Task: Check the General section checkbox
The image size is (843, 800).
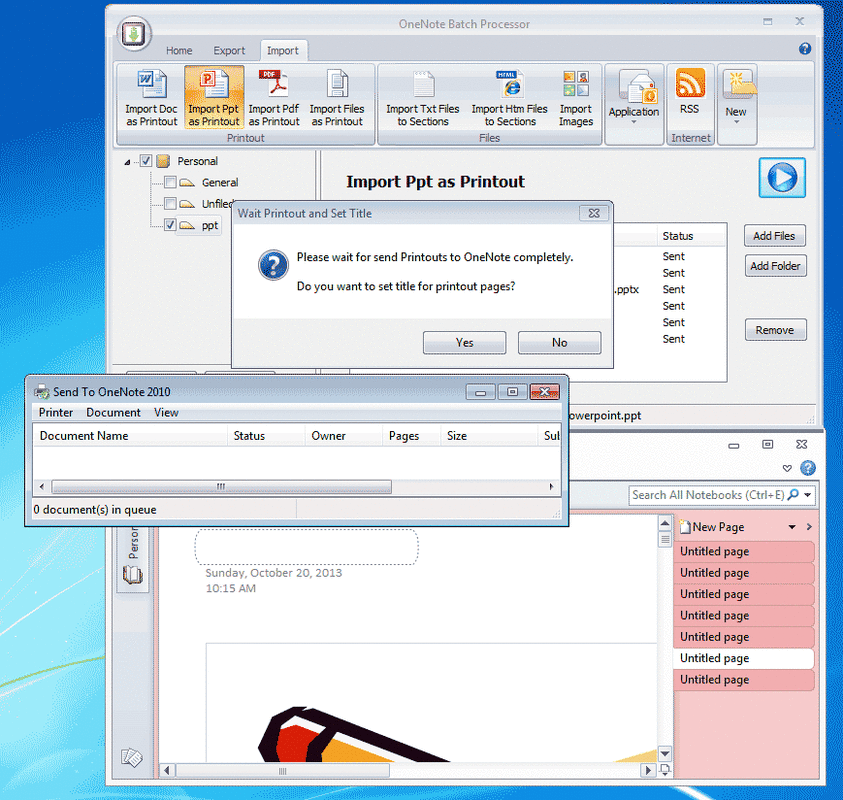Action: point(170,182)
